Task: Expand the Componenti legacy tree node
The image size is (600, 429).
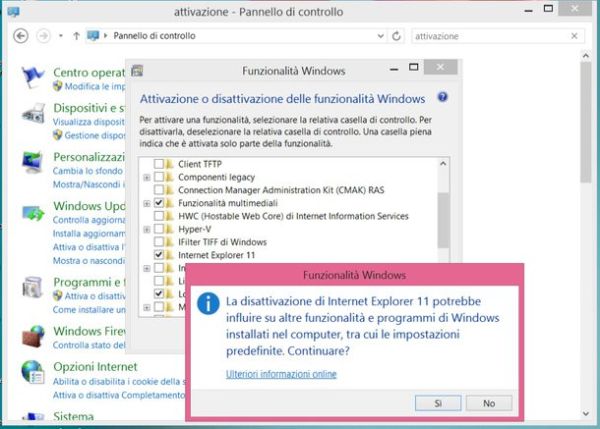Action: (147, 177)
